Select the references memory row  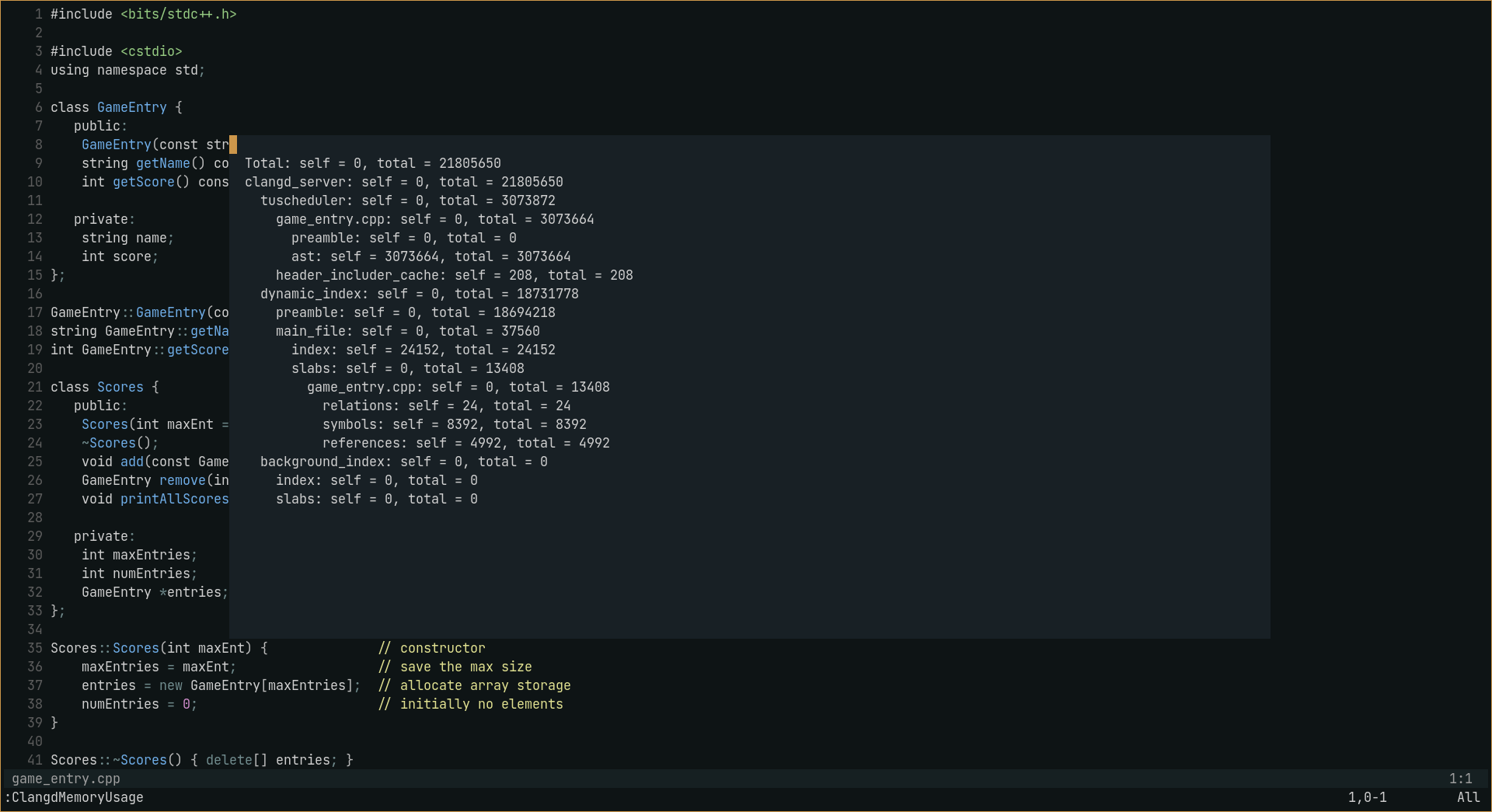tap(465, 443)
